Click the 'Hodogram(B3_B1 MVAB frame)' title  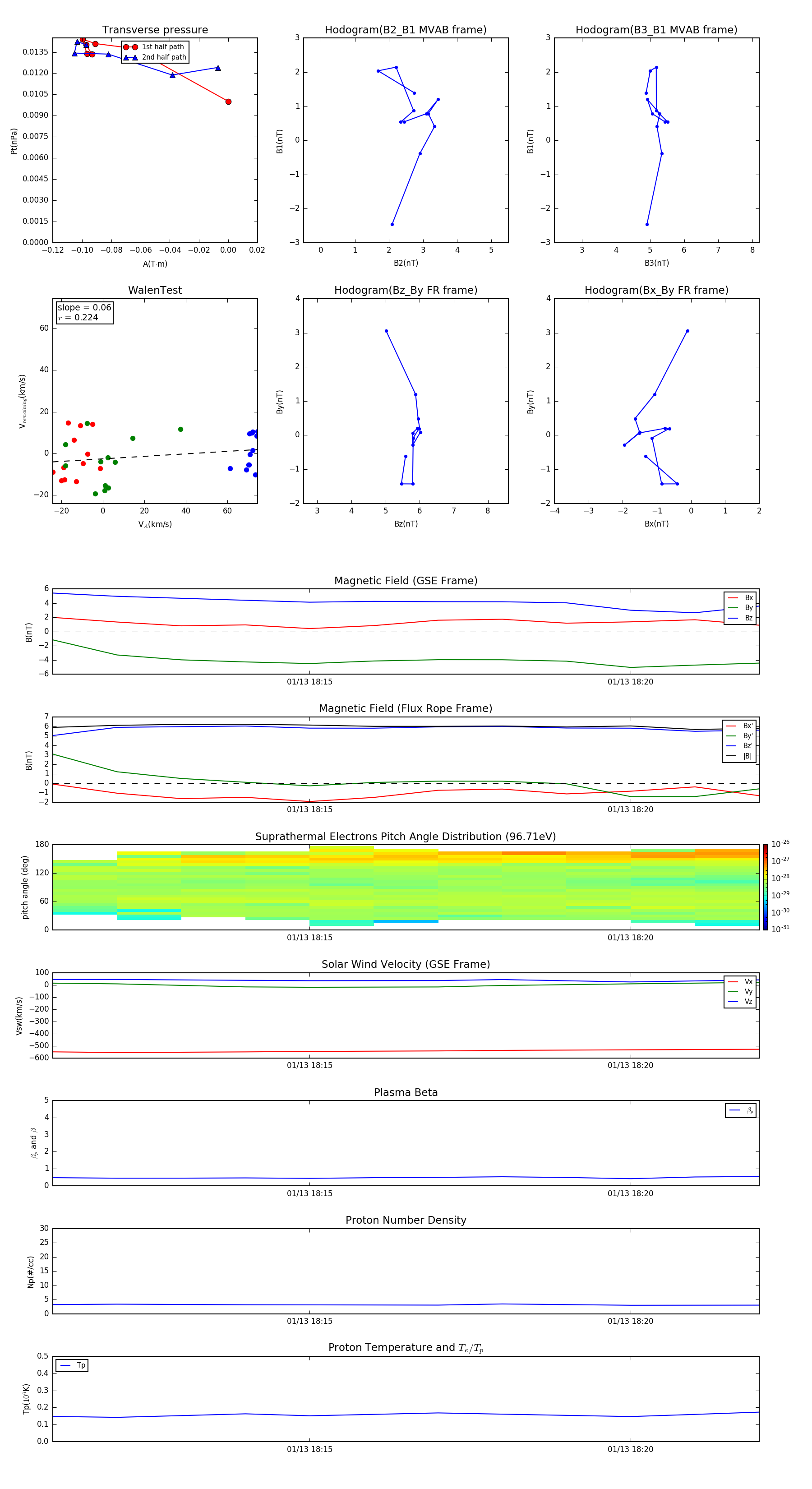tap(656, 30)
